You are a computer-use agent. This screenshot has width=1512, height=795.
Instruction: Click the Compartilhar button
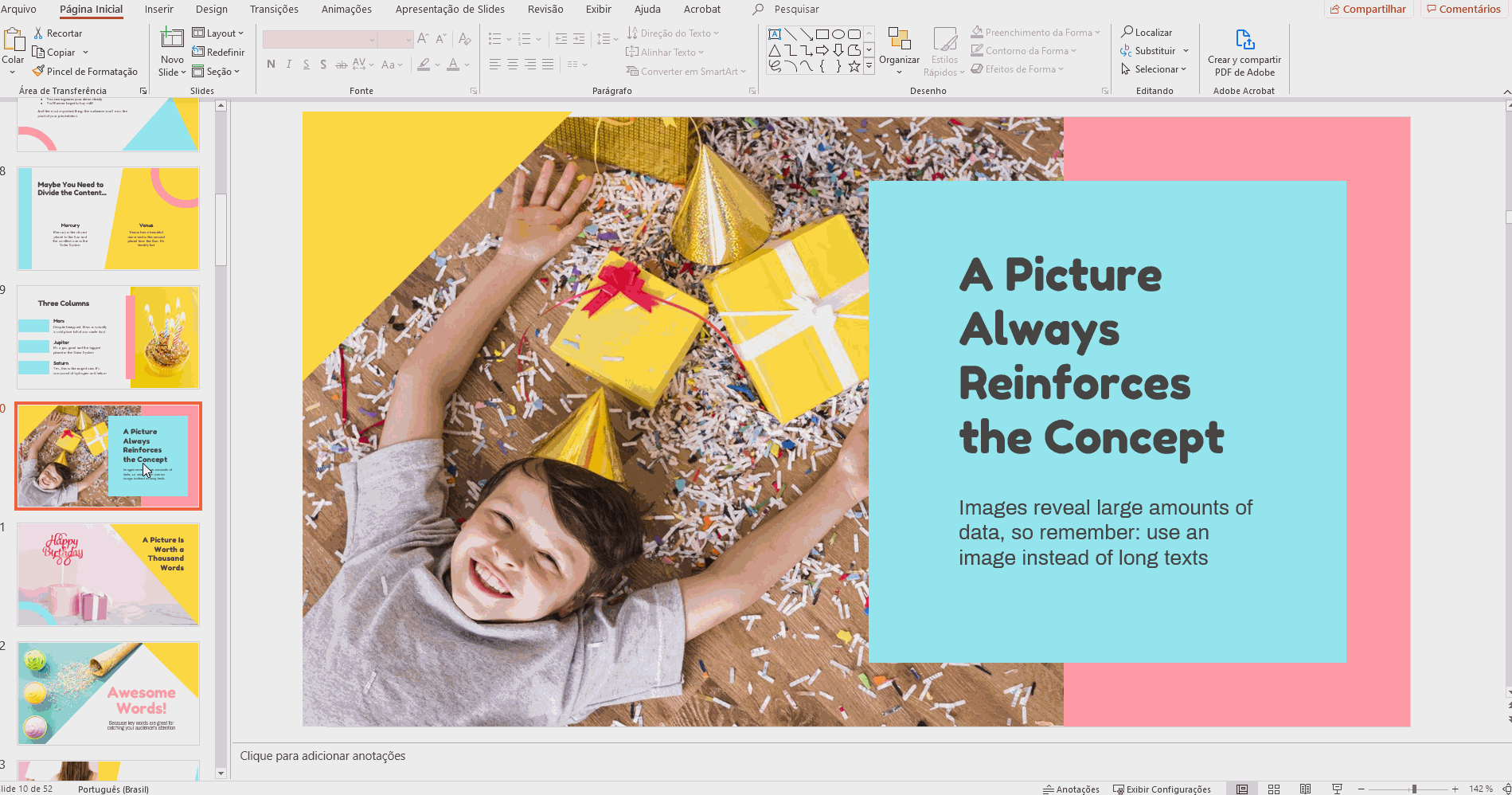point(1369,9)
